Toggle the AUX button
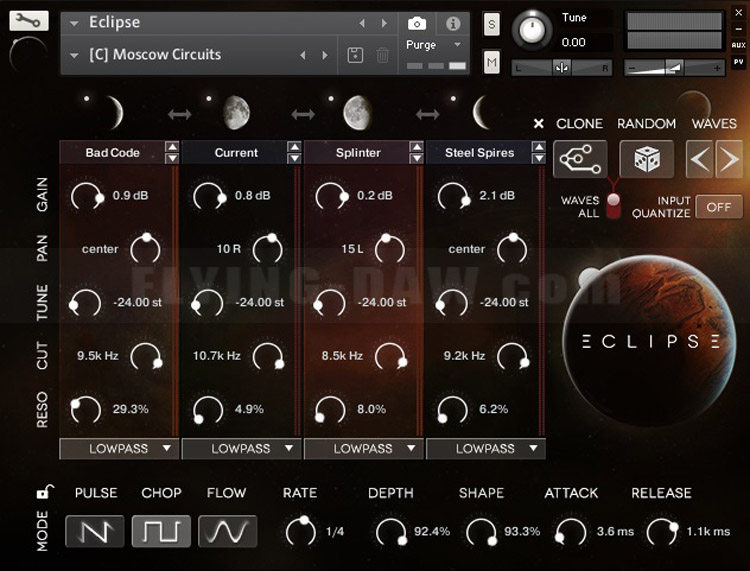The height and width of the screenshot is (571, 750). point(739,45)
